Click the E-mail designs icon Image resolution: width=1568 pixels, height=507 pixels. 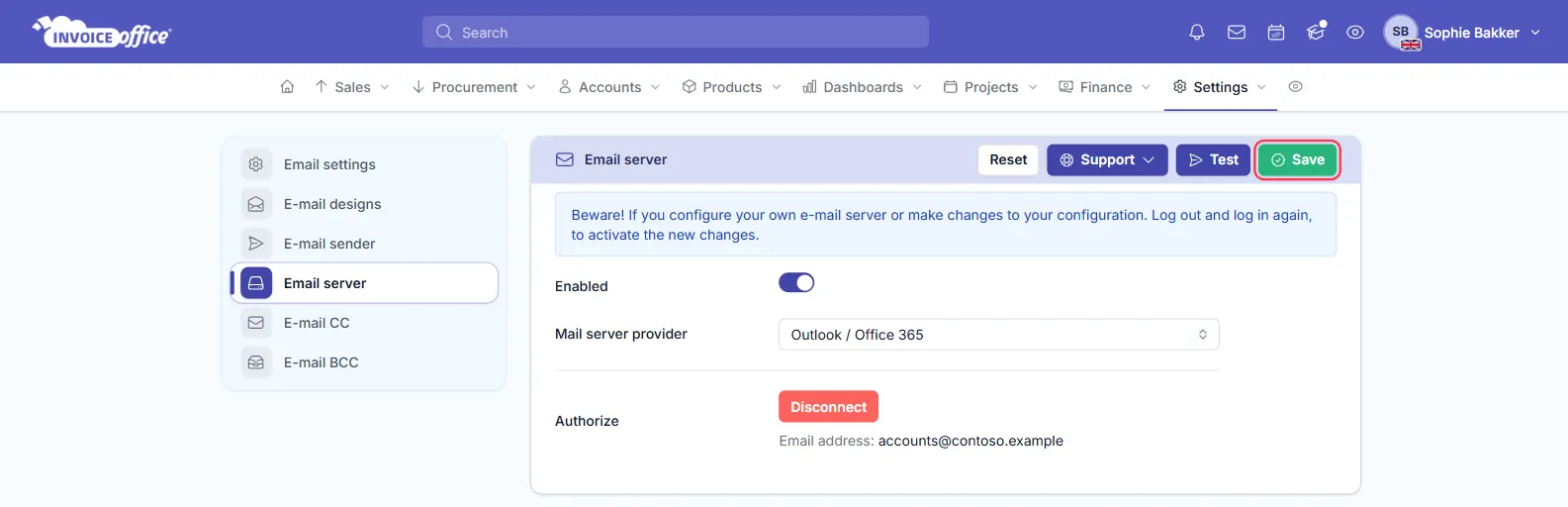point(256,204)
